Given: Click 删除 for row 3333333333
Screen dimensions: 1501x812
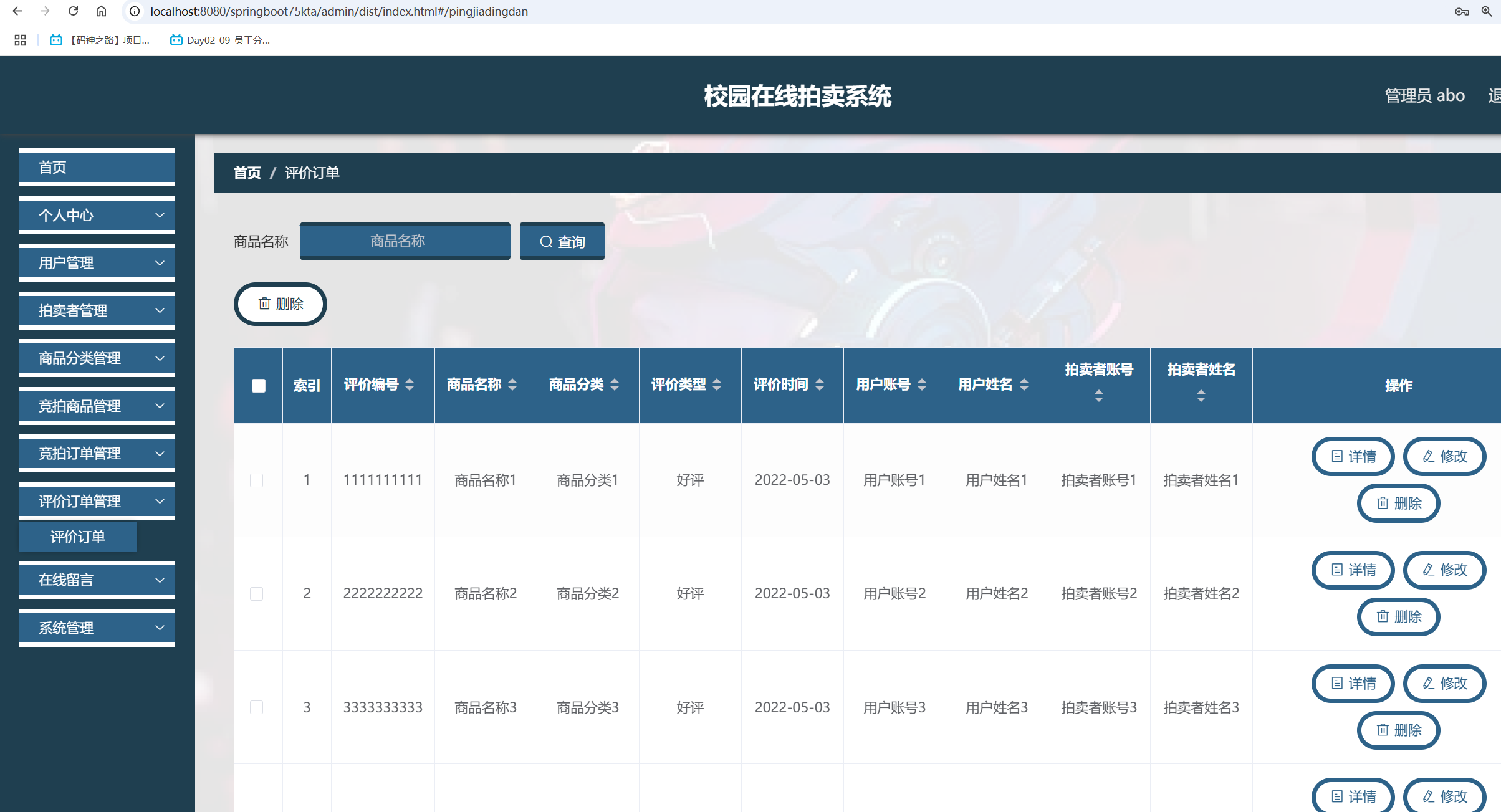Looking at the screenshot, I should click(1399, 730).
